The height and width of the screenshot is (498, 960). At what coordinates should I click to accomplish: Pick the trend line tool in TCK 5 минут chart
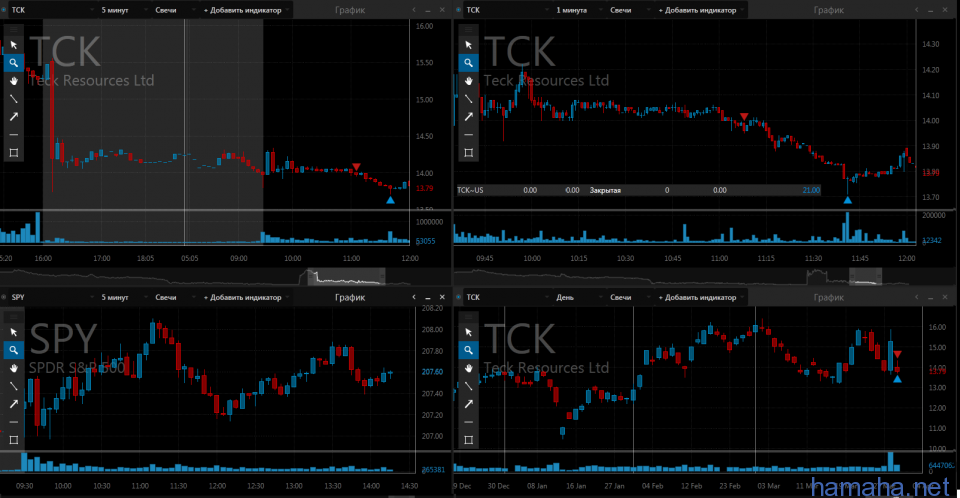tap(13, 99)
